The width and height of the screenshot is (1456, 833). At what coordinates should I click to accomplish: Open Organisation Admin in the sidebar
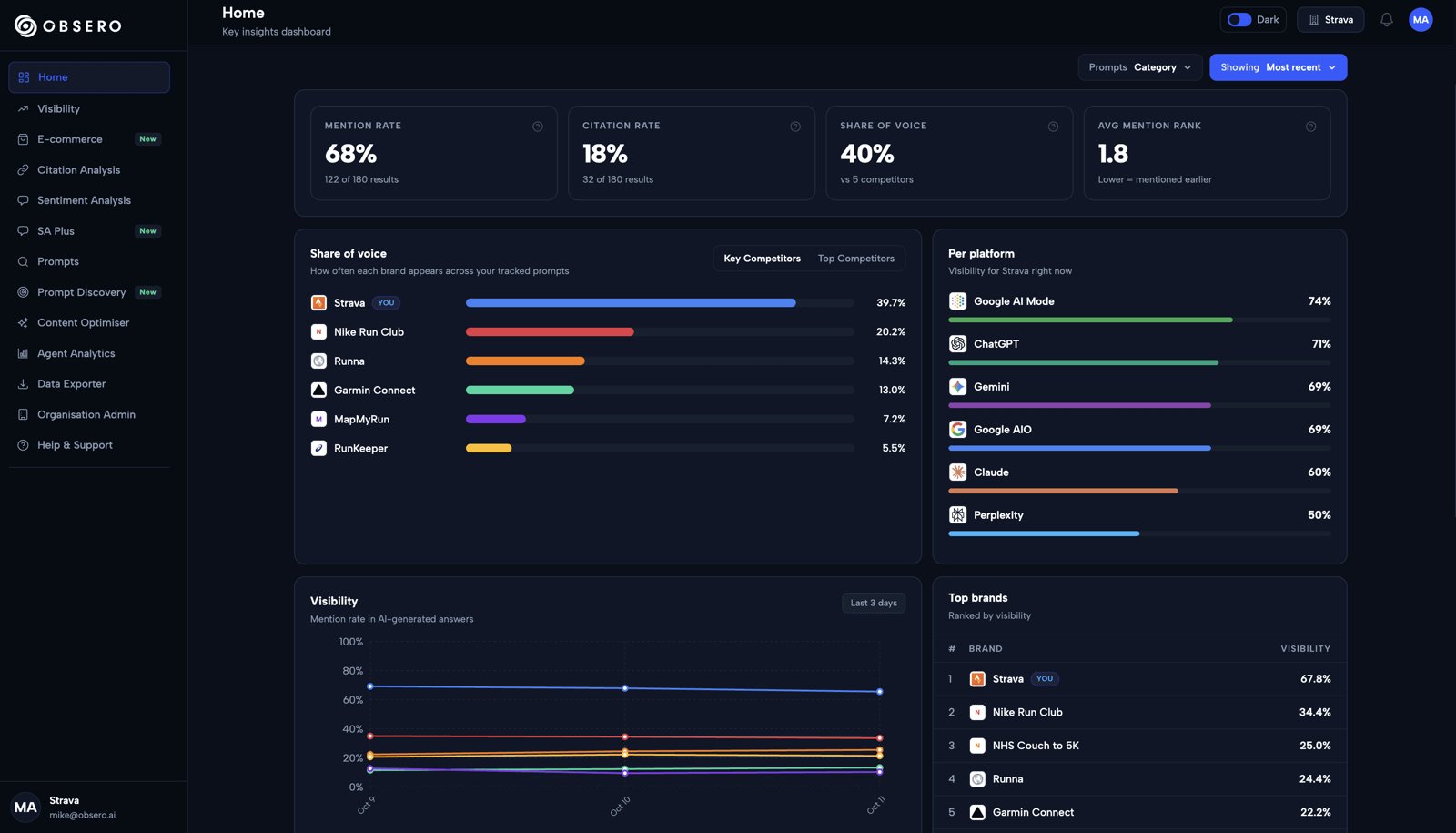pos(89,415)
